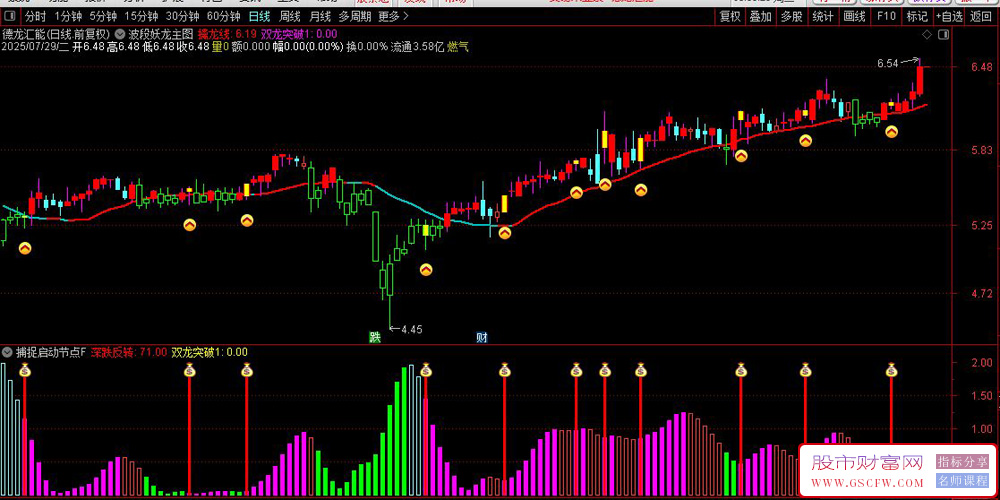Viewport: 1000px width, 500px height.
Task: Open the 多股 multi-stock view
Action: [x=791, y=17]
